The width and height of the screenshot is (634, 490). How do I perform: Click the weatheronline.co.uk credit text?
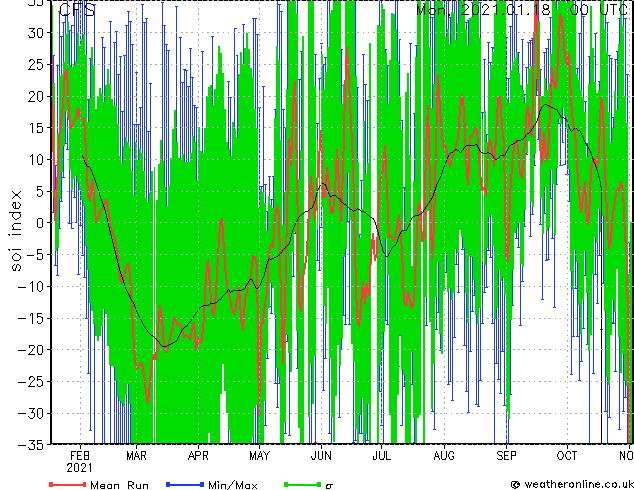click(578, 484)
